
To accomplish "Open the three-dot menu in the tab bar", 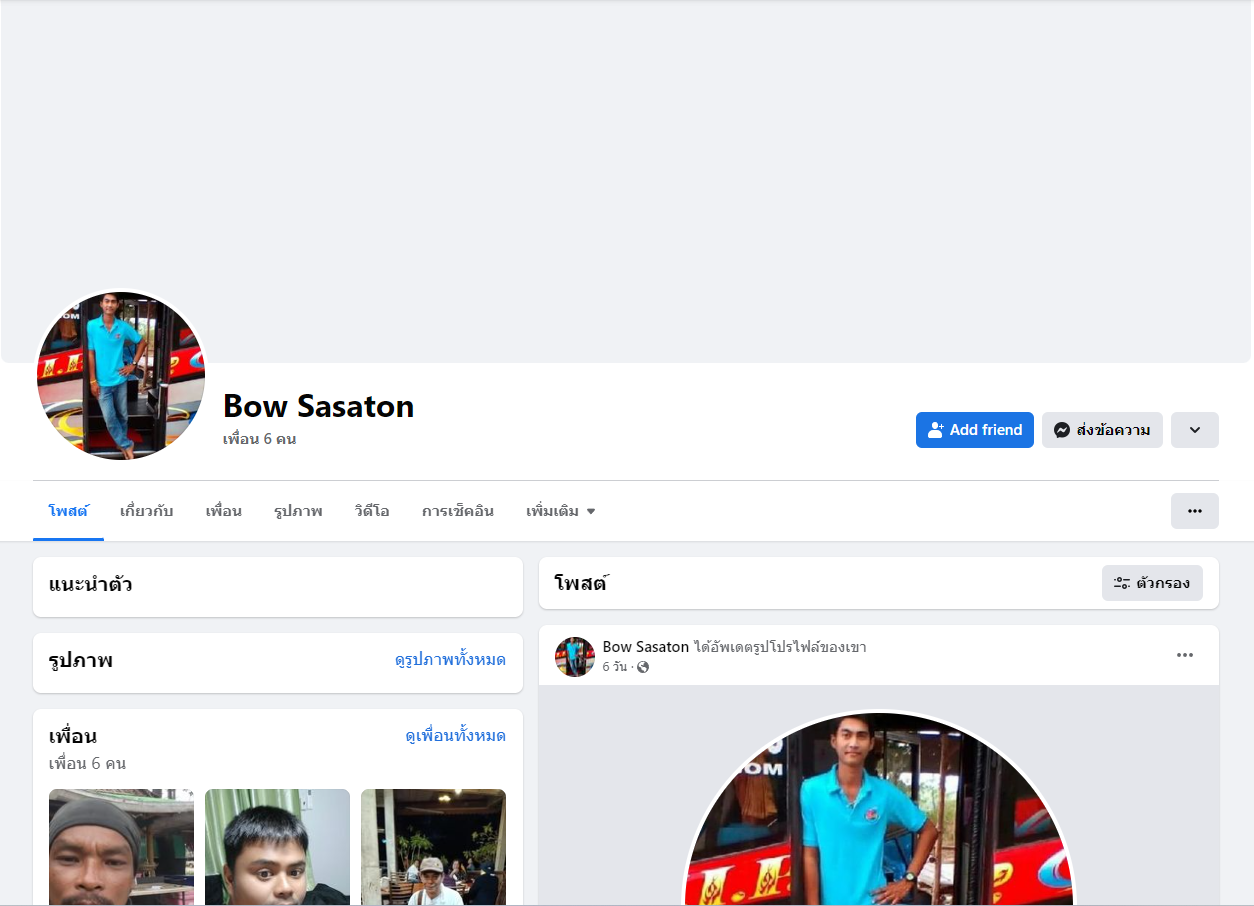I will point(1195,511).
